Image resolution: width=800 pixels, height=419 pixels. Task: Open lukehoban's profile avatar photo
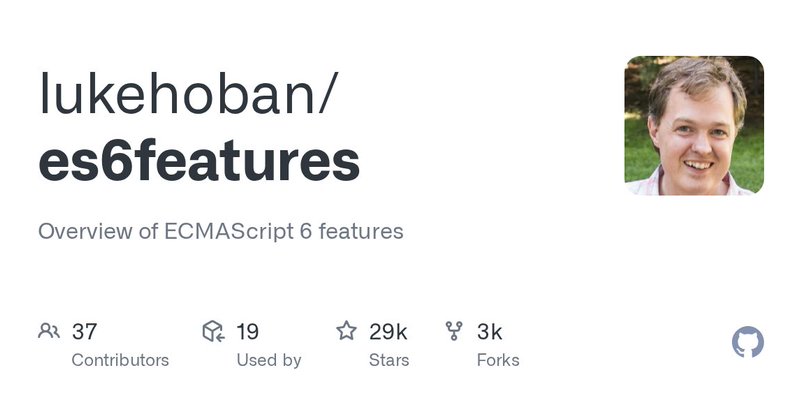click(x=694, y=126)
